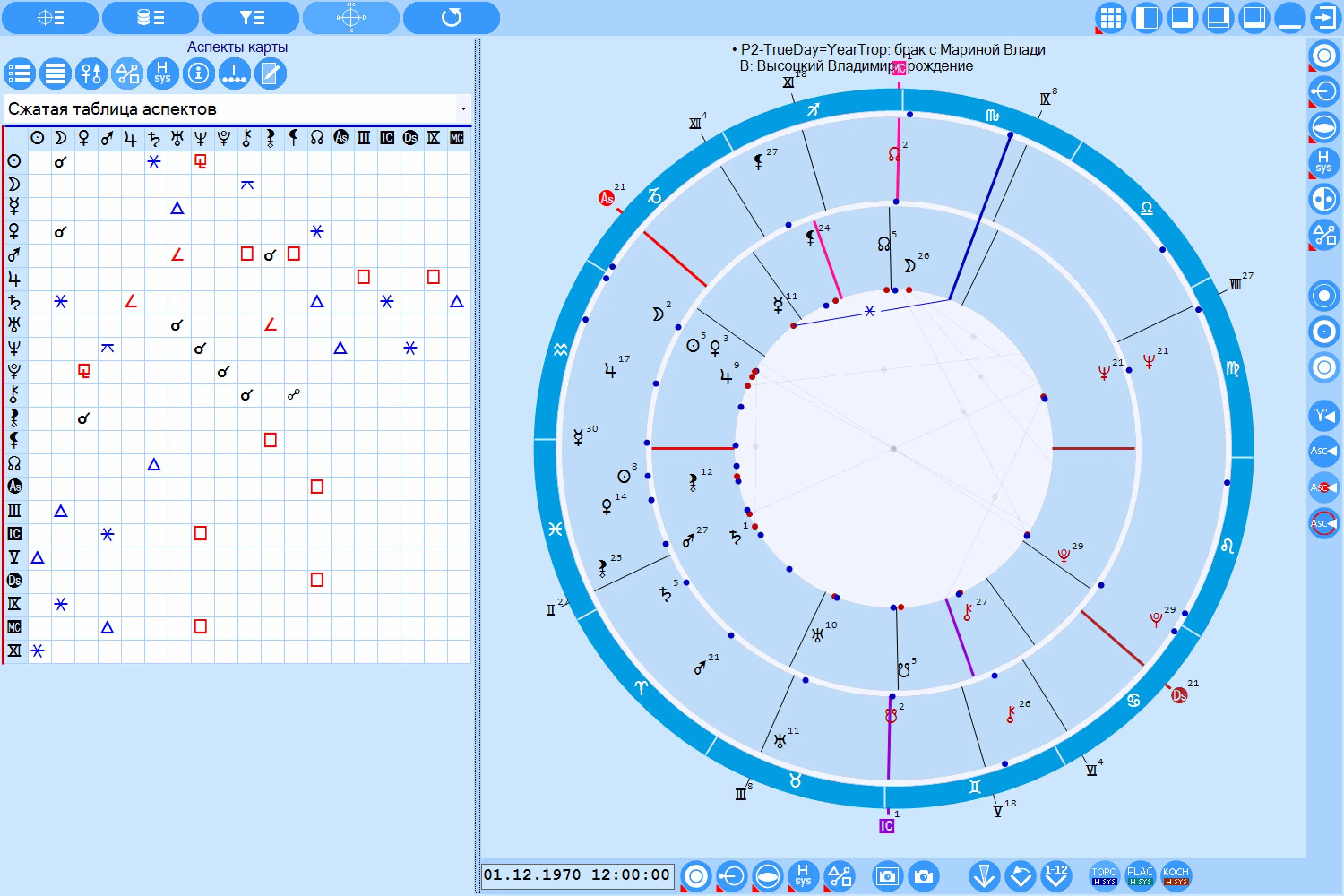Click the blue sextile aspect marker on the chart
1344x896 pixels.
click(869, 311)
